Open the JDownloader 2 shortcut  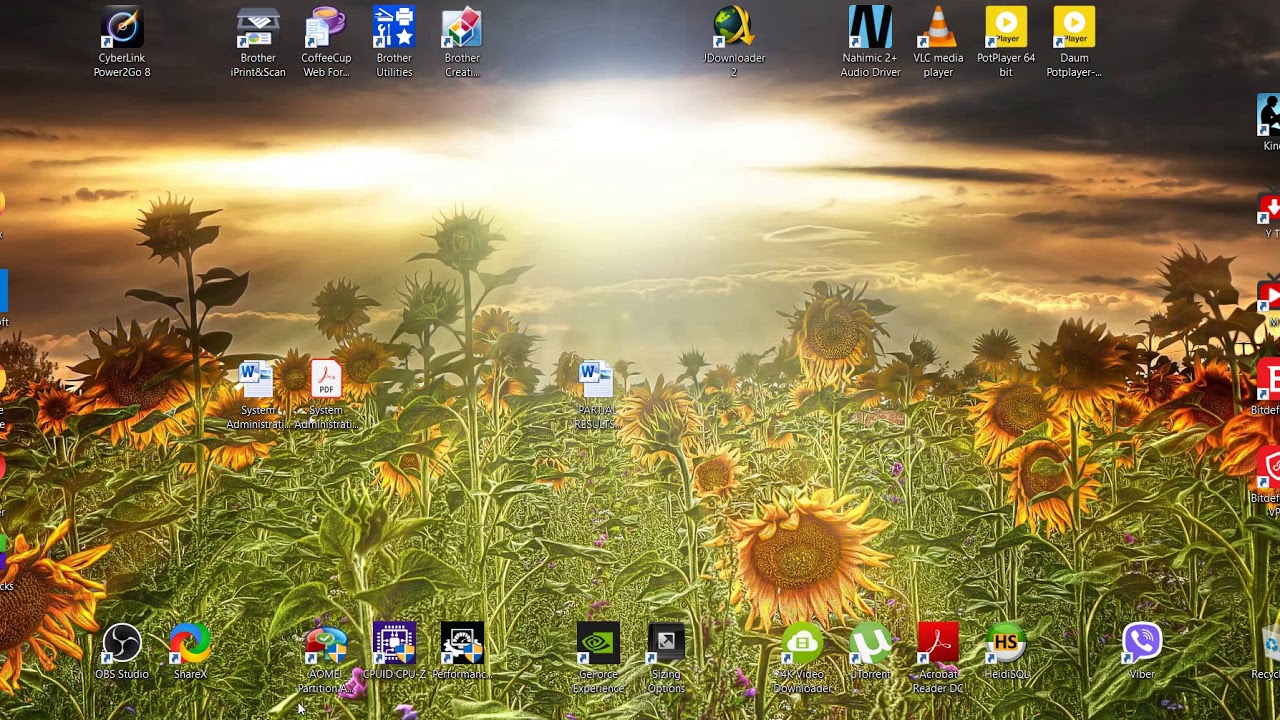click(734, 28)
